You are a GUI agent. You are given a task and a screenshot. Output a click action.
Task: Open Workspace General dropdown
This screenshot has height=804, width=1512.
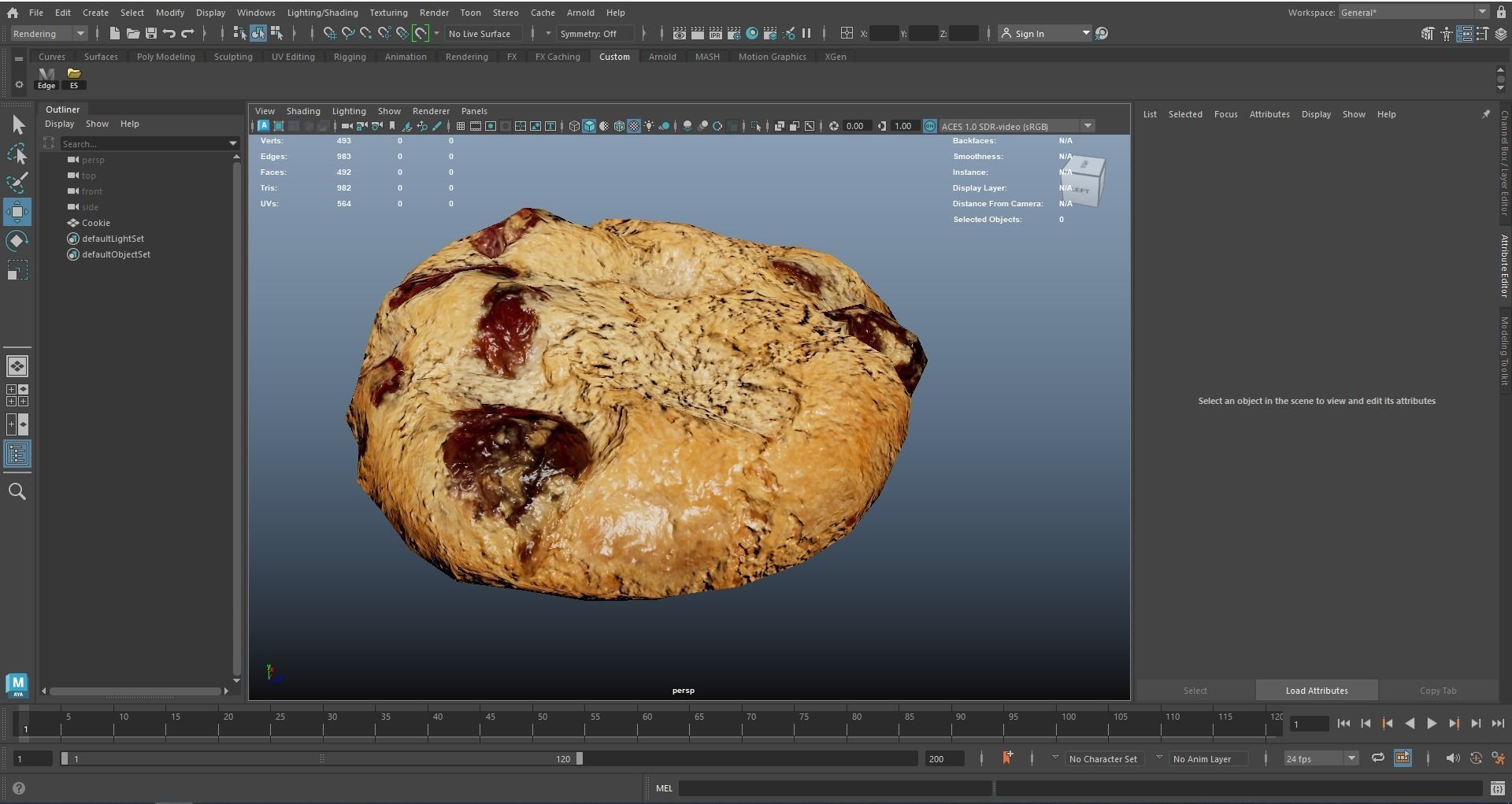(1414, 13)
